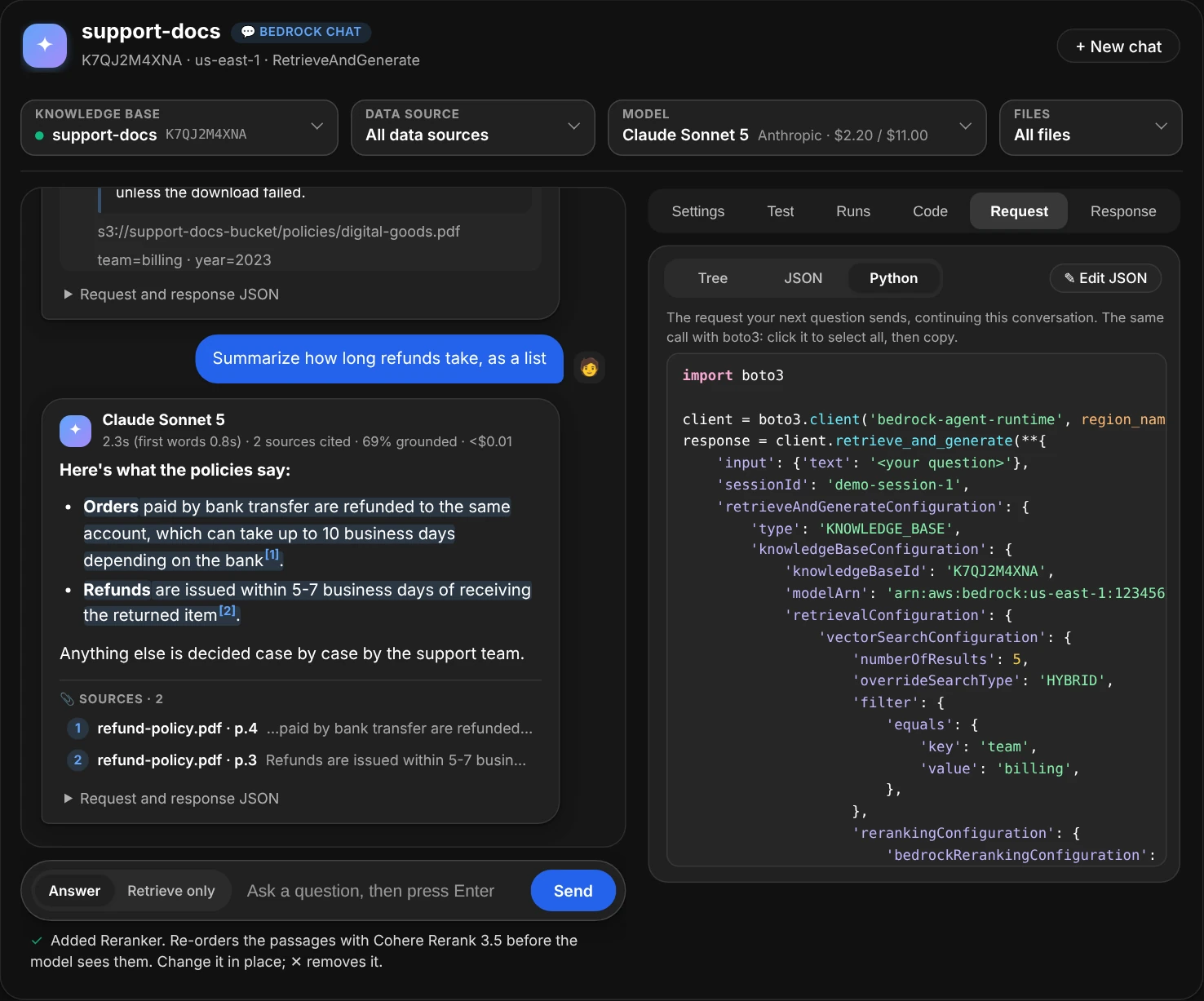
Task: Expand Request and response JSON below sources
Action: click(x=171, y=799)
